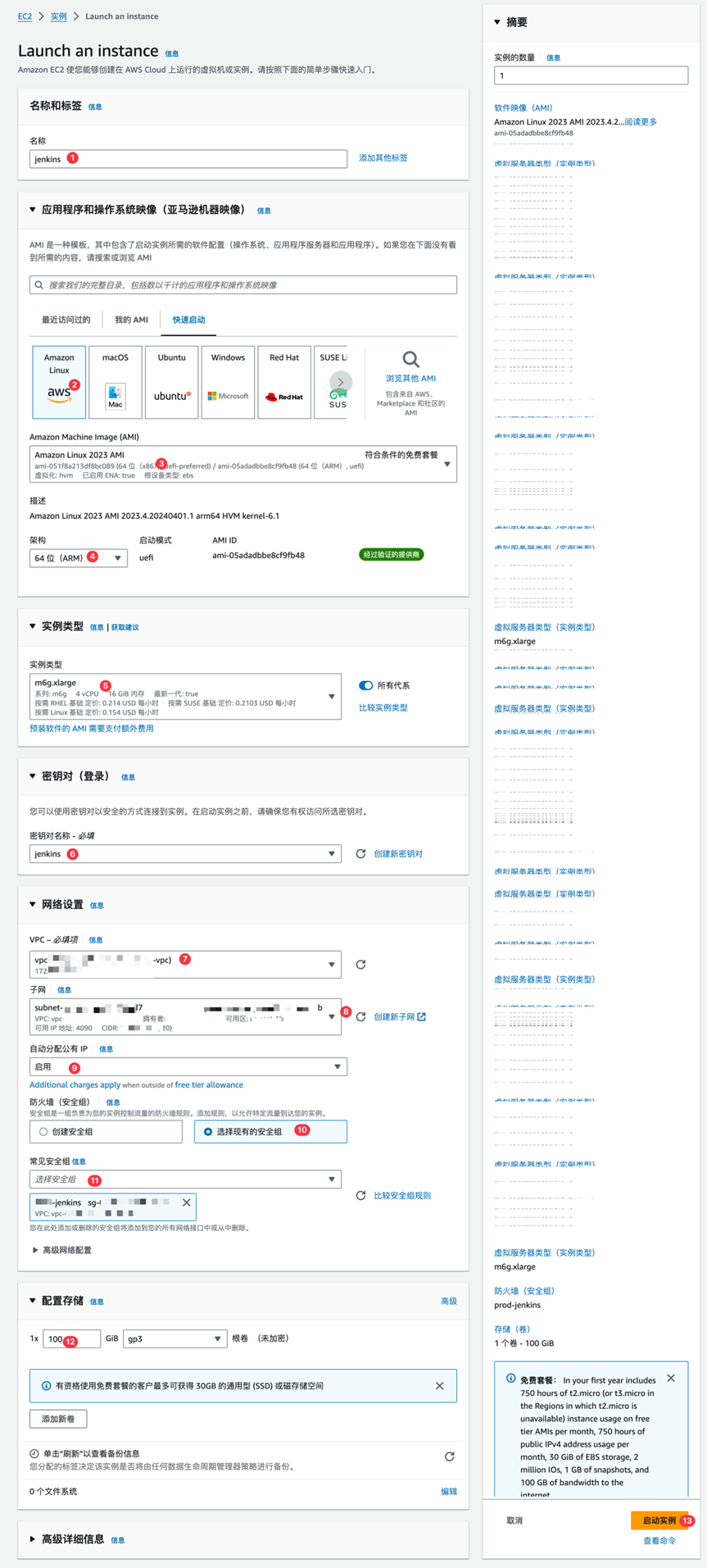Image resolution: width=707 pixels, height=1568 pixels.
Task: Select the Amazon Linux AMI tile
Action: click(59, 382)
